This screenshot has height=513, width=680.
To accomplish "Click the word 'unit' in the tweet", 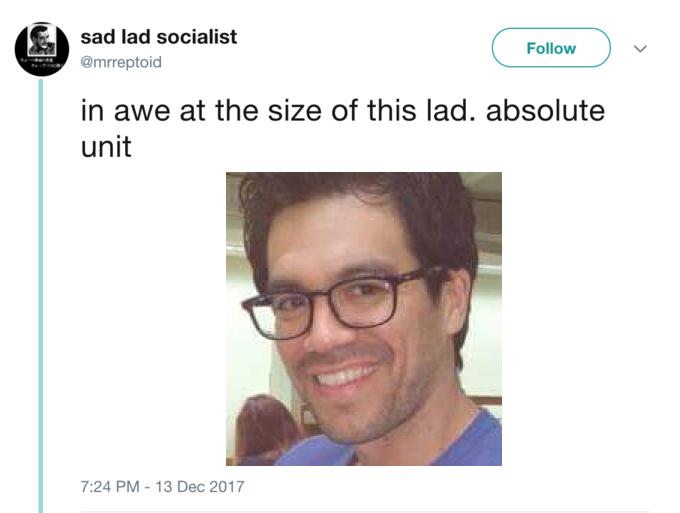I will point(106,147).
